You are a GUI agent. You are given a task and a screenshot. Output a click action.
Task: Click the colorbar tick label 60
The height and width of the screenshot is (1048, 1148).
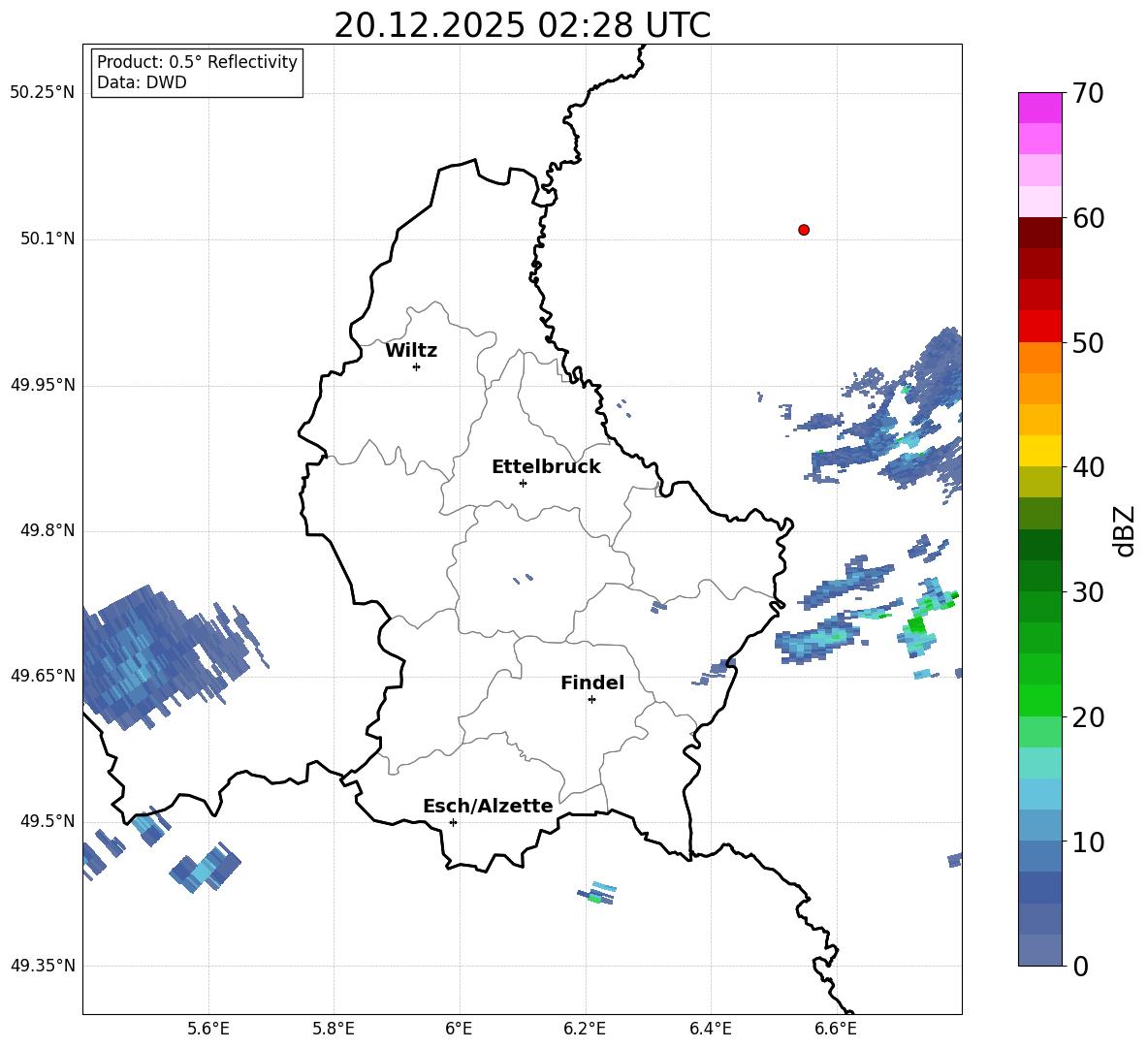click(1088, 218)
